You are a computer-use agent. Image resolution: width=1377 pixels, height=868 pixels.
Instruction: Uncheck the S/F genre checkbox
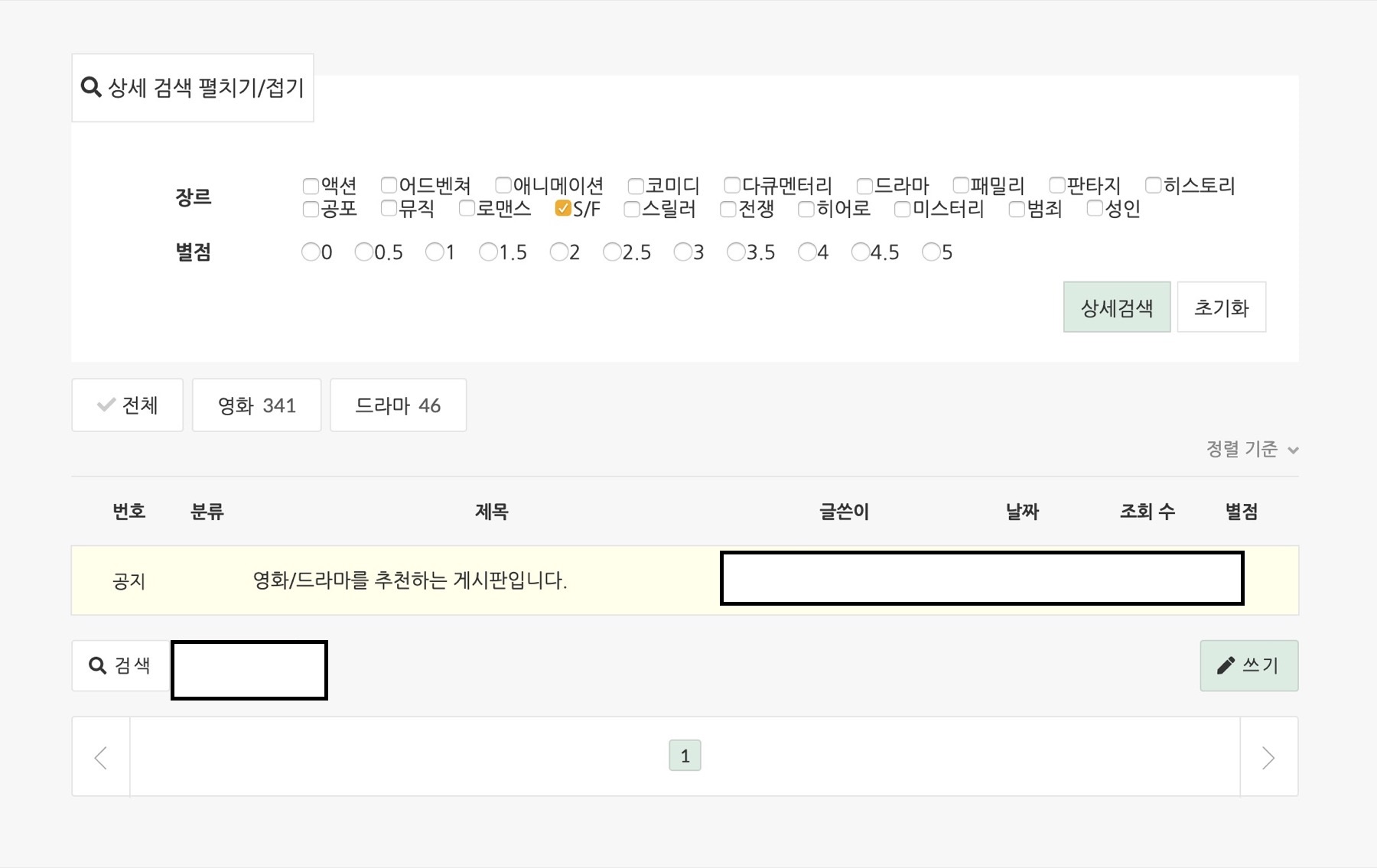[563, 209]
